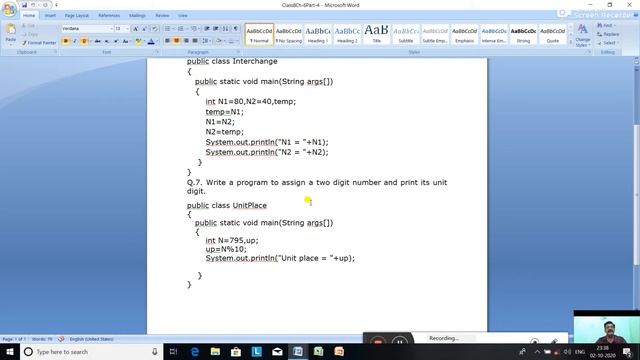The width and height of the screenshot is (640, 360).
Task: Open the Change Styles menu
Action: [x=582, y=35]
